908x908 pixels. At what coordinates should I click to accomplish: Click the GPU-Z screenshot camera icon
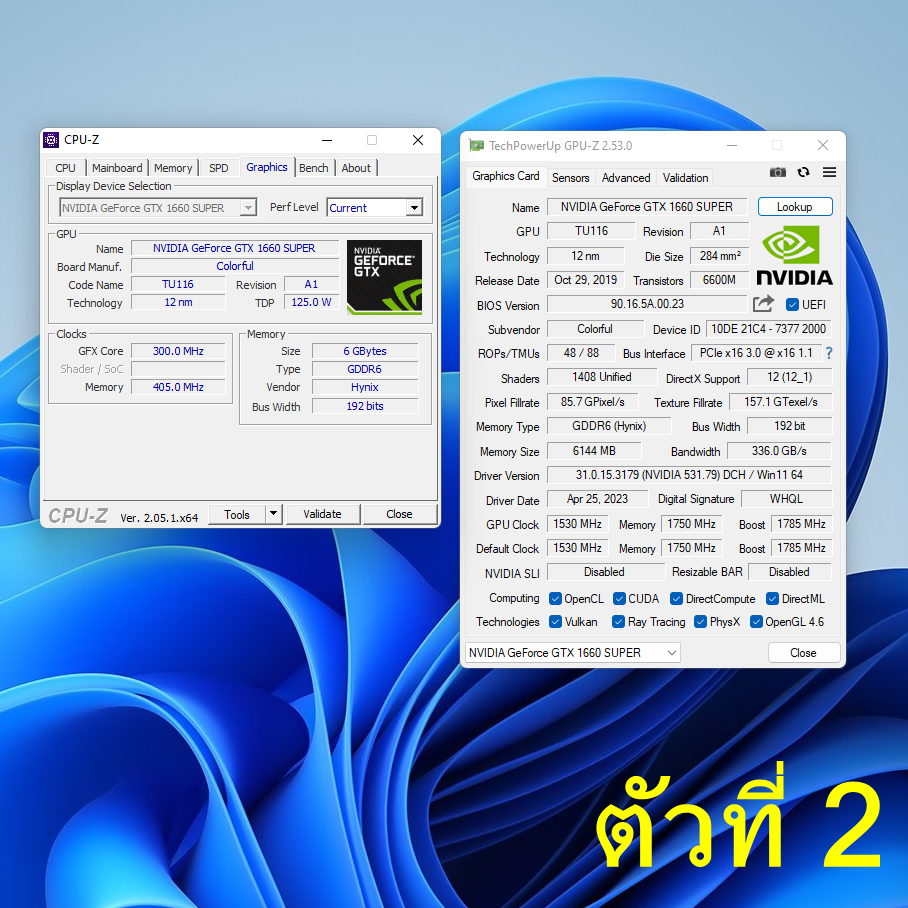coord(777,173)
